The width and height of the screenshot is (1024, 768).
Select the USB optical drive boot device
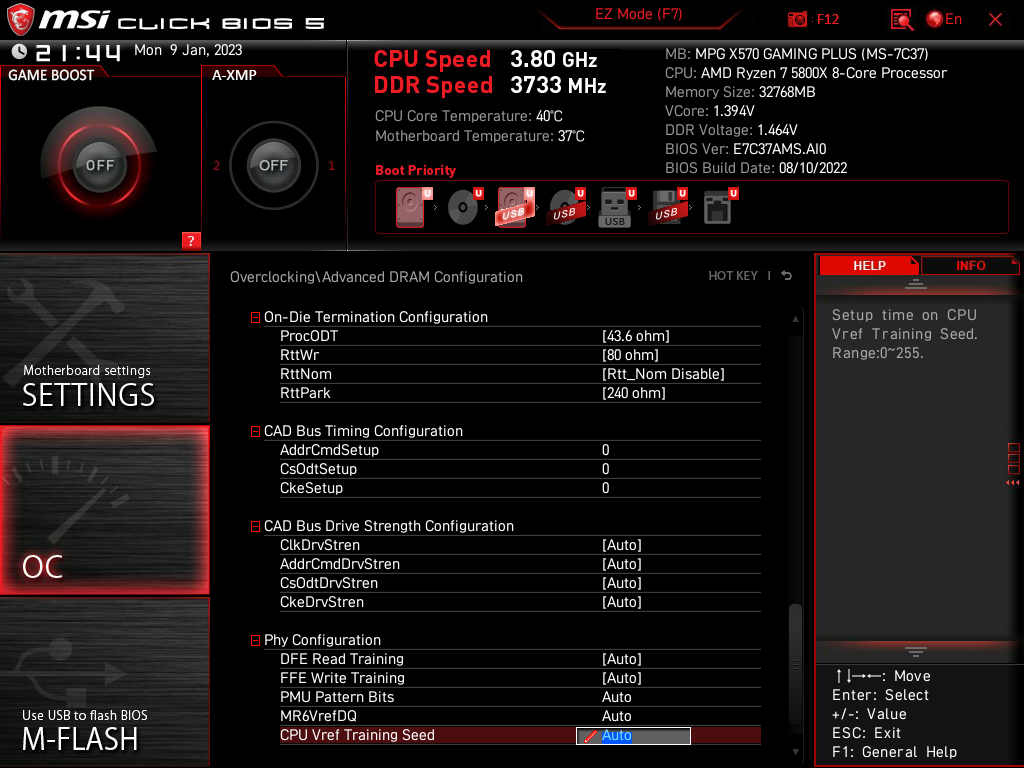pyautogui.click(x=566, y=207)
